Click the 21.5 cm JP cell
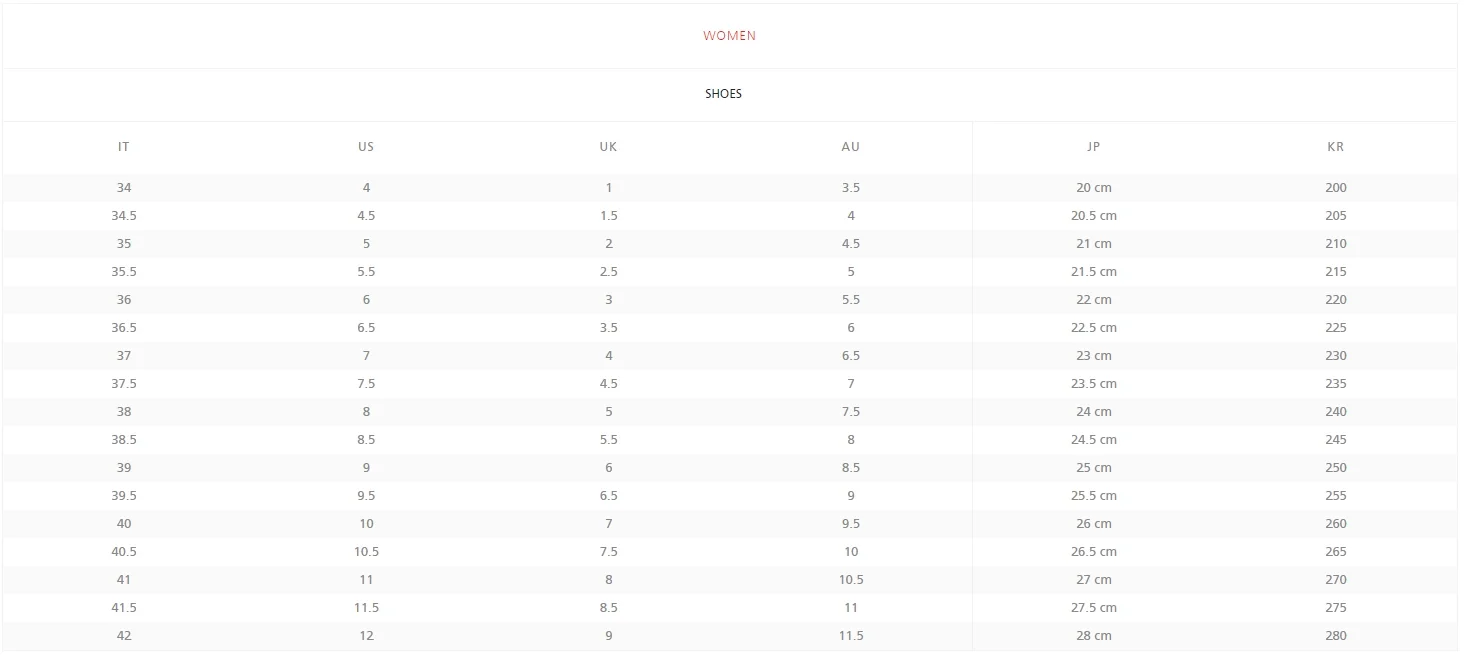 [x=1093, y=272]
